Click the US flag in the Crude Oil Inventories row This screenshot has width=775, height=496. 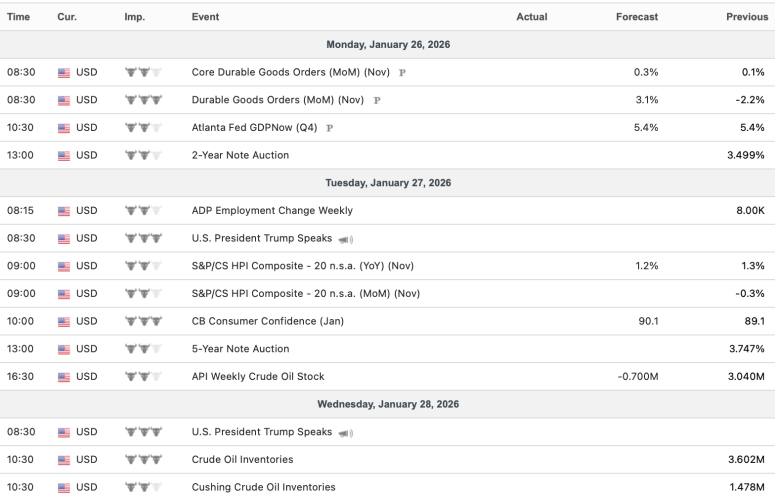click(x=64, y=460)
